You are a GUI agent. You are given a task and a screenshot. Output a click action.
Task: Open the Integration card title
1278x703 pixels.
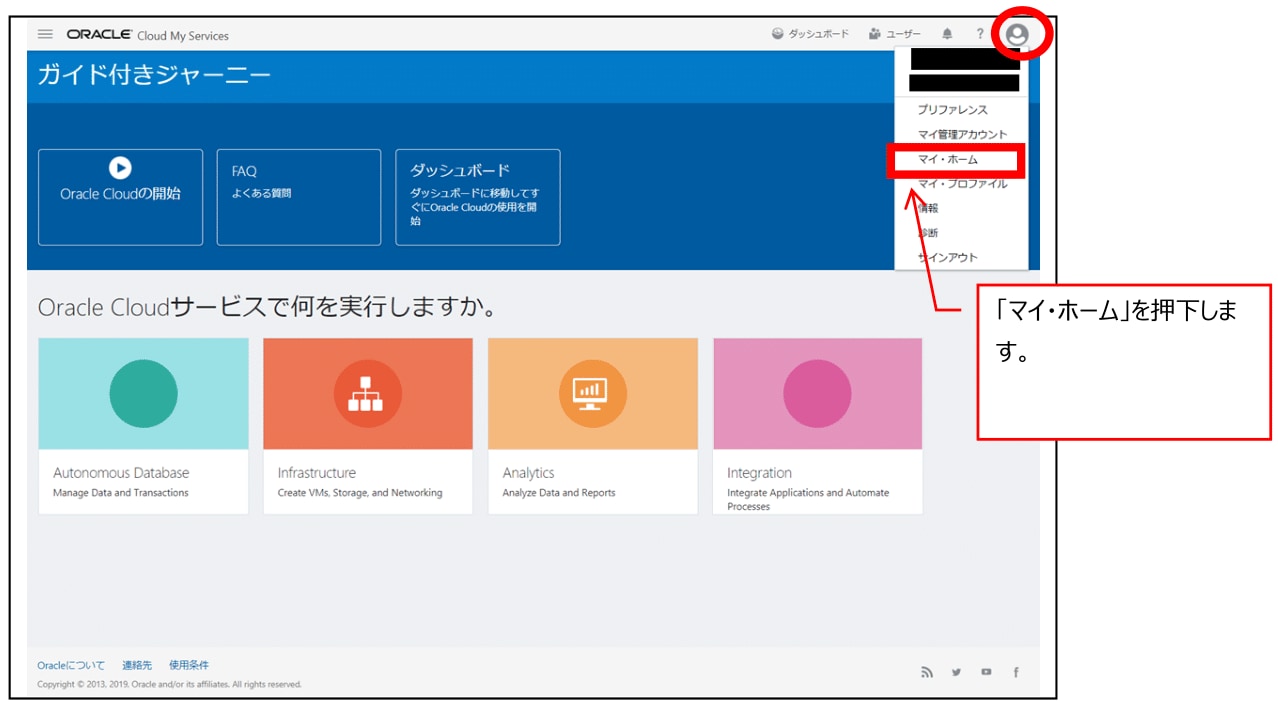point(759,473)
